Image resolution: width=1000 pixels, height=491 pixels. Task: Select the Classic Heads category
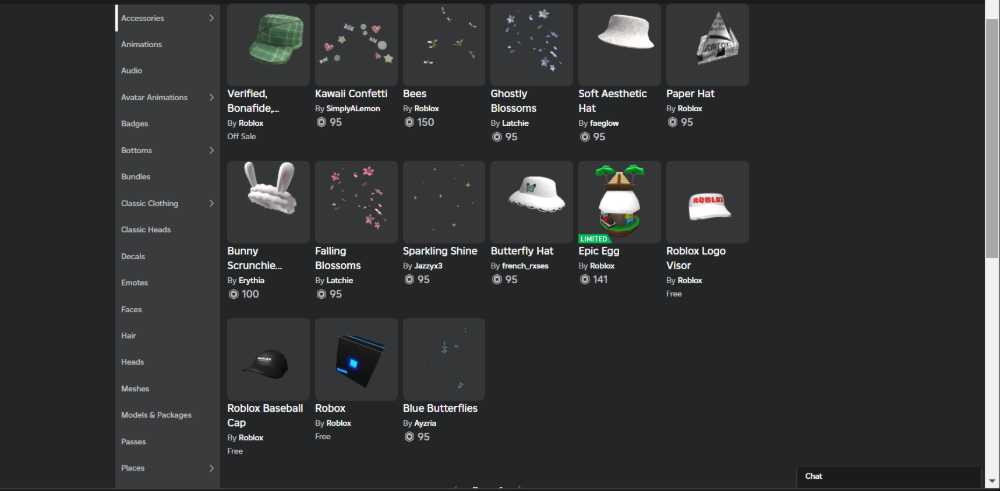[x=146, y=230]
